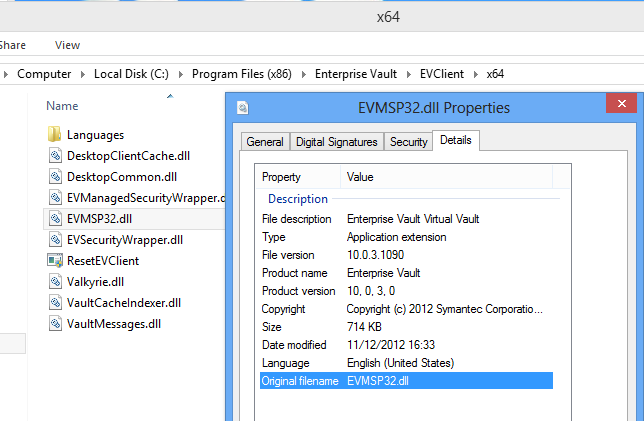Screen dimensions: 644x421
Task: Switch to the Security tab
Action: tap(408, 142)
